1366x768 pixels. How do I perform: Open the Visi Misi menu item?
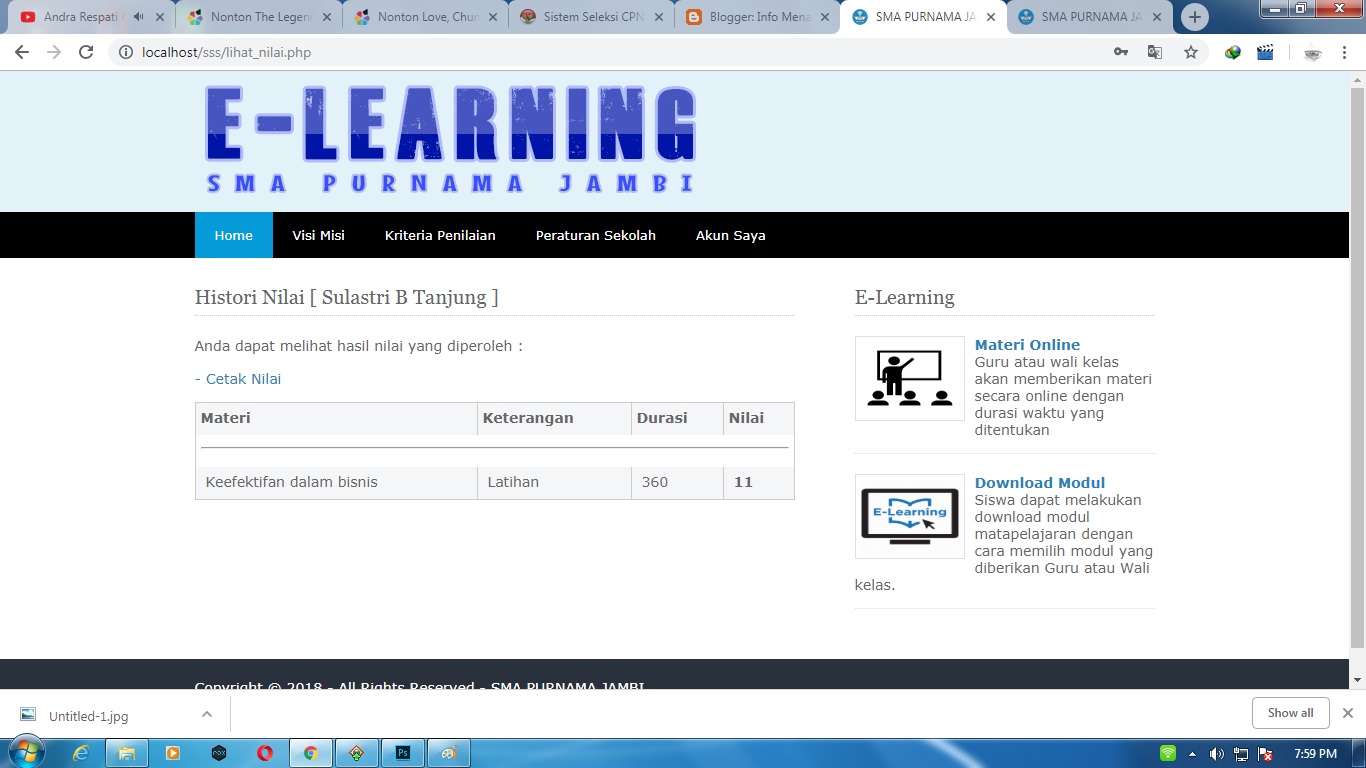[x=318, y=235]
